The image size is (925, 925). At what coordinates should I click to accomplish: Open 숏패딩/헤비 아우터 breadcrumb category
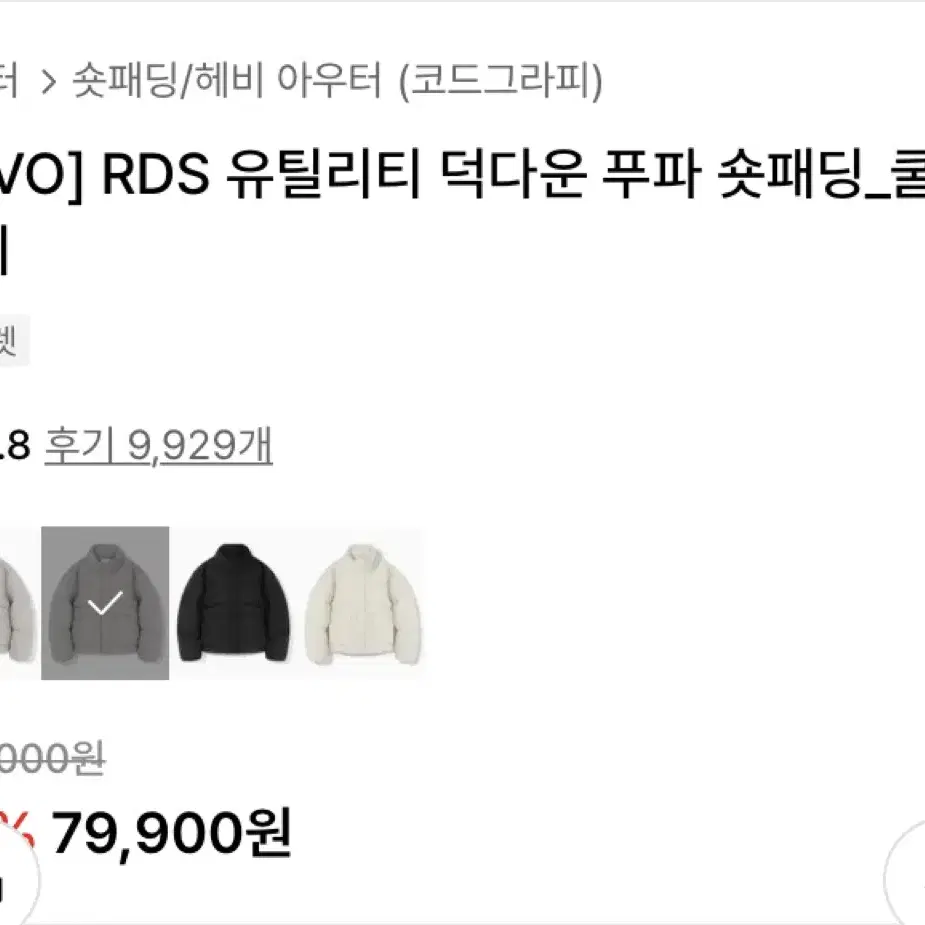pyautogui.click(x=227, y=80)
